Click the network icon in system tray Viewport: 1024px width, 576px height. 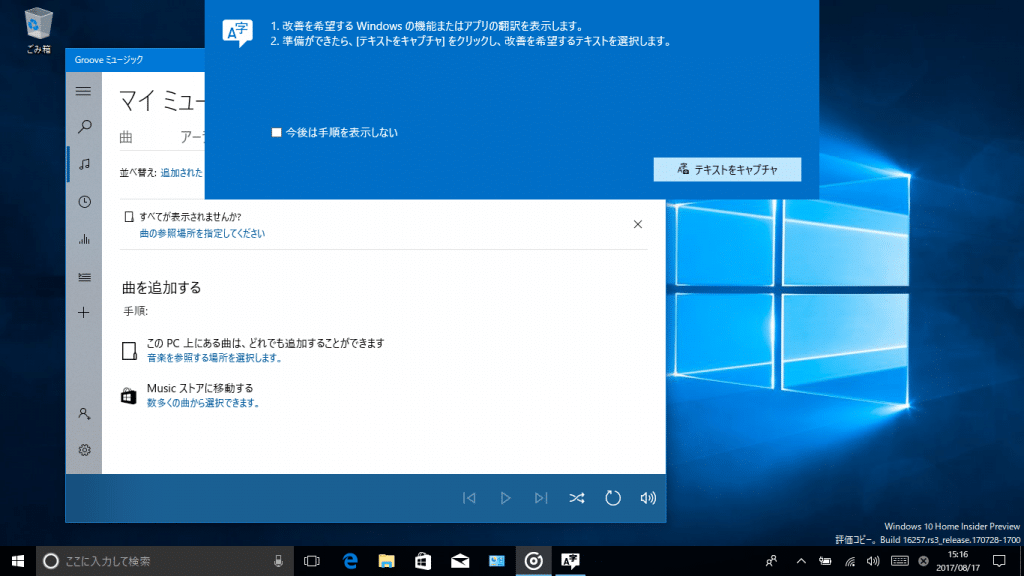tap(850, 561)
